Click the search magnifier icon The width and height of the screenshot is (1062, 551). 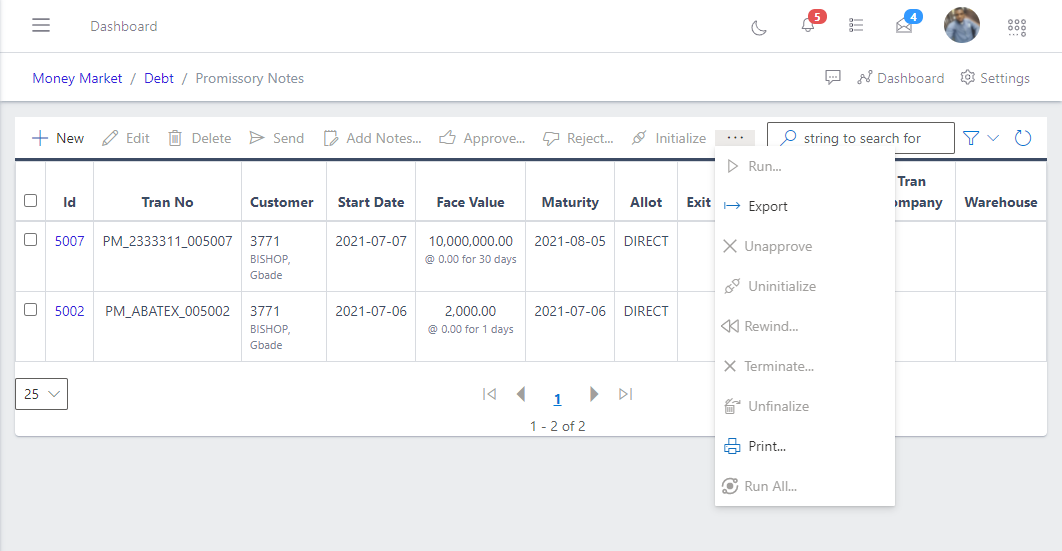(x=788, y=138)
